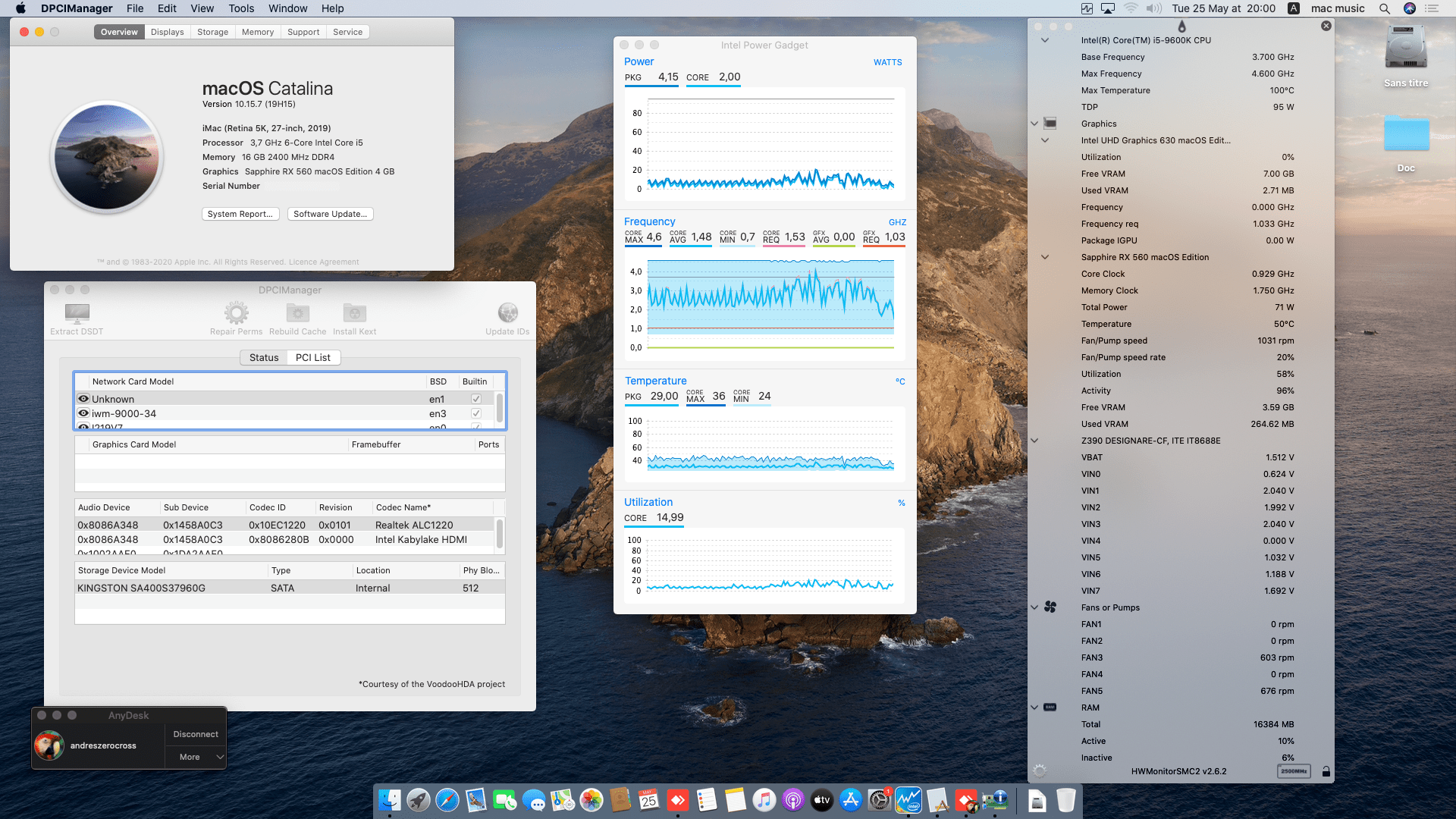1456x819 pixels.
Task: Click Disconnect in AnyDesk panel
Action: coord(196,734)
